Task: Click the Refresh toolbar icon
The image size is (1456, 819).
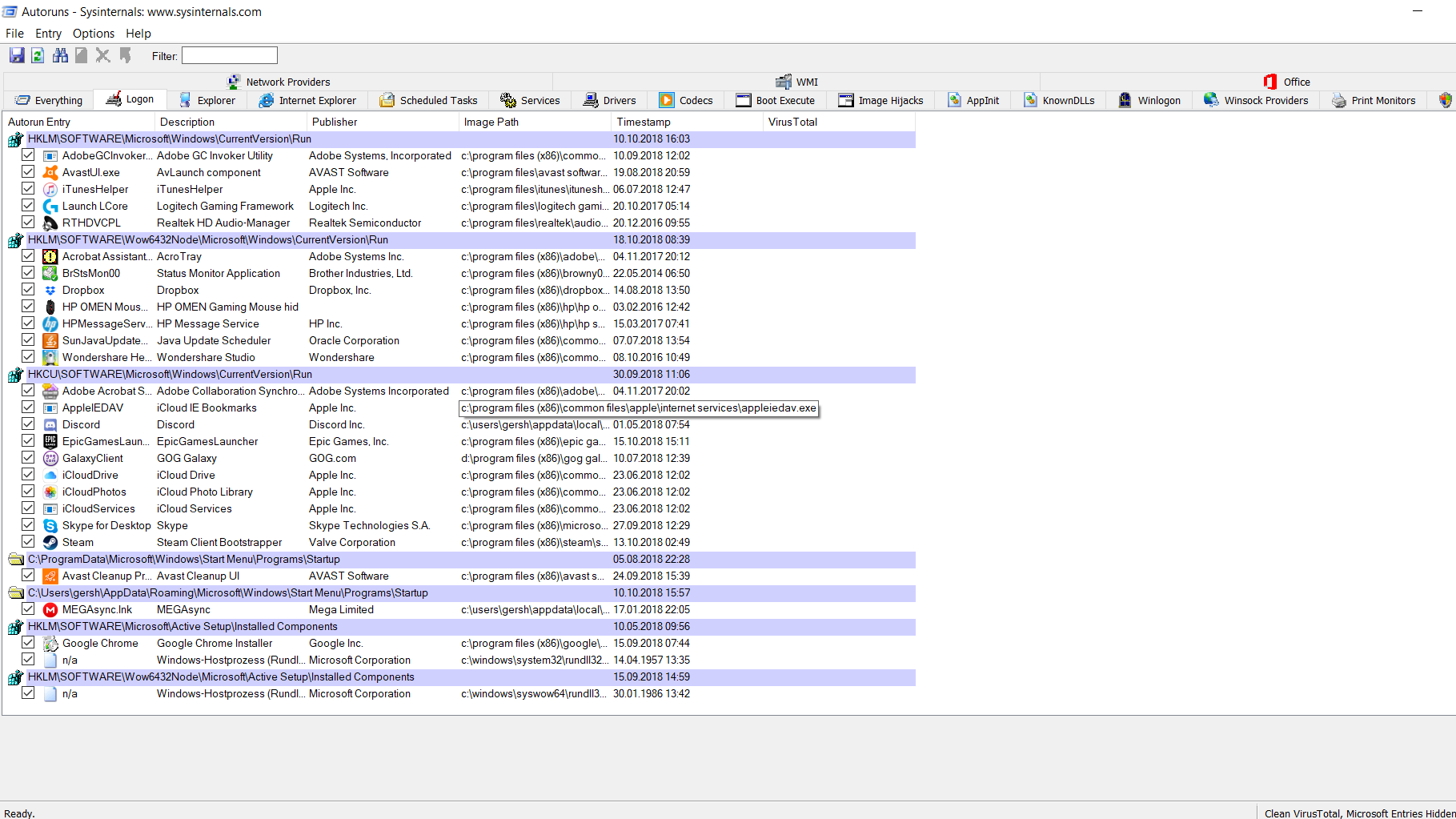Action: 38,55
